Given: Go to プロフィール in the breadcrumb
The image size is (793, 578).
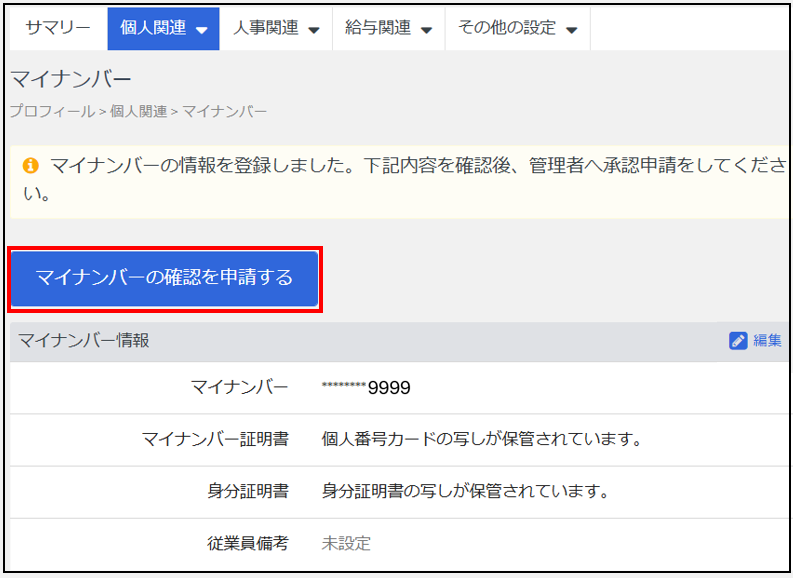Looking at the screenshot, I should 52,111.
